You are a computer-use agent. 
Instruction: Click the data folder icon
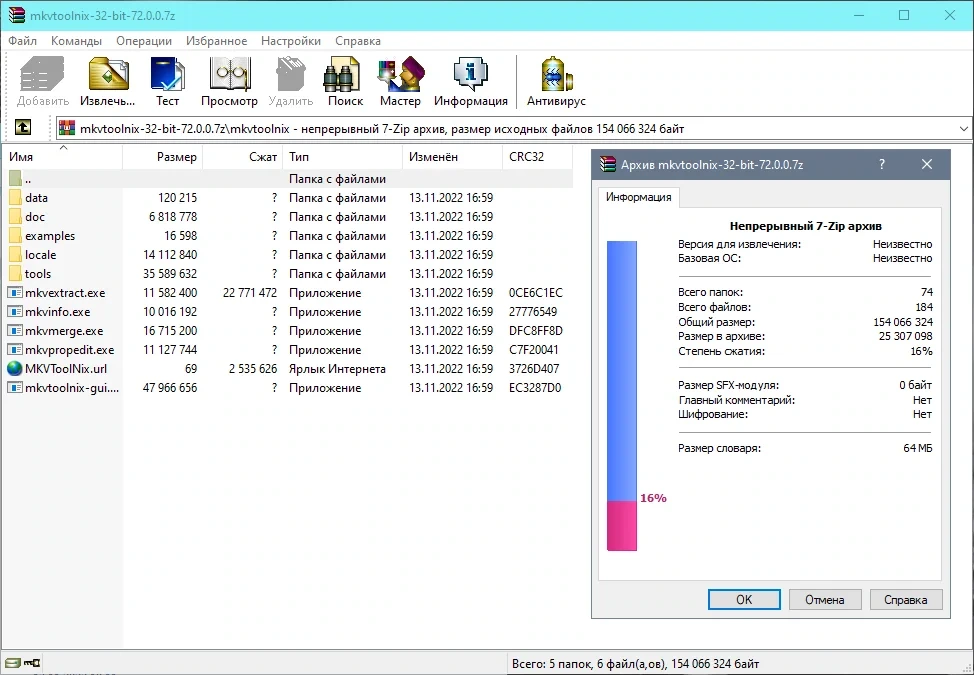click(16, 197)
